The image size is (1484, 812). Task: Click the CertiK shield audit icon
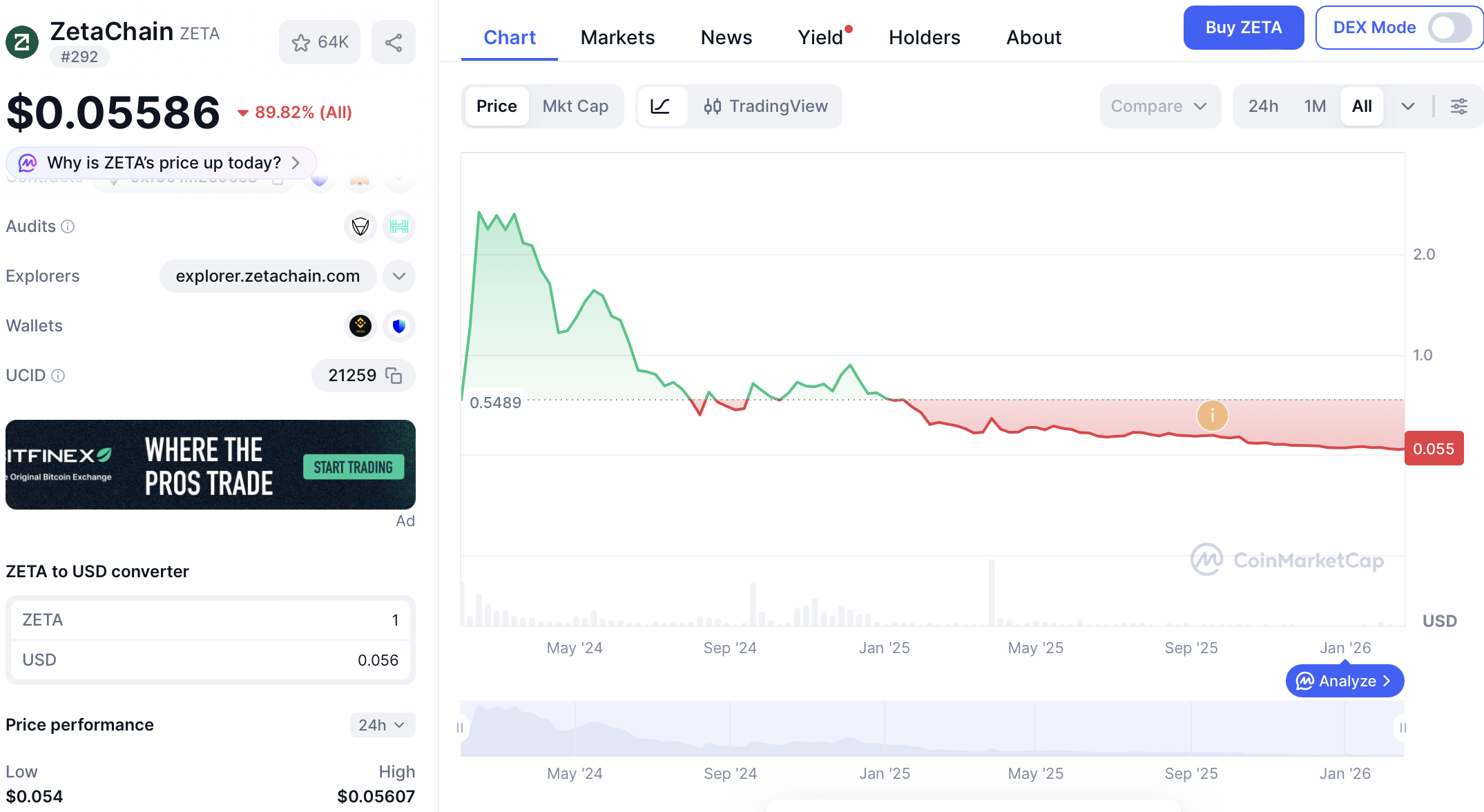[360, 226]
